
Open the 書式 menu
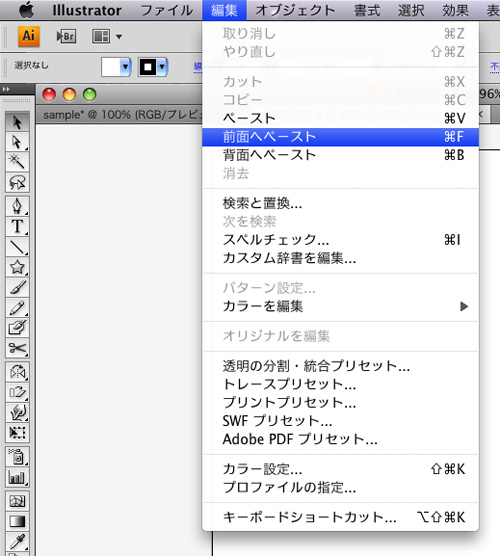click(x=367, y=10)
